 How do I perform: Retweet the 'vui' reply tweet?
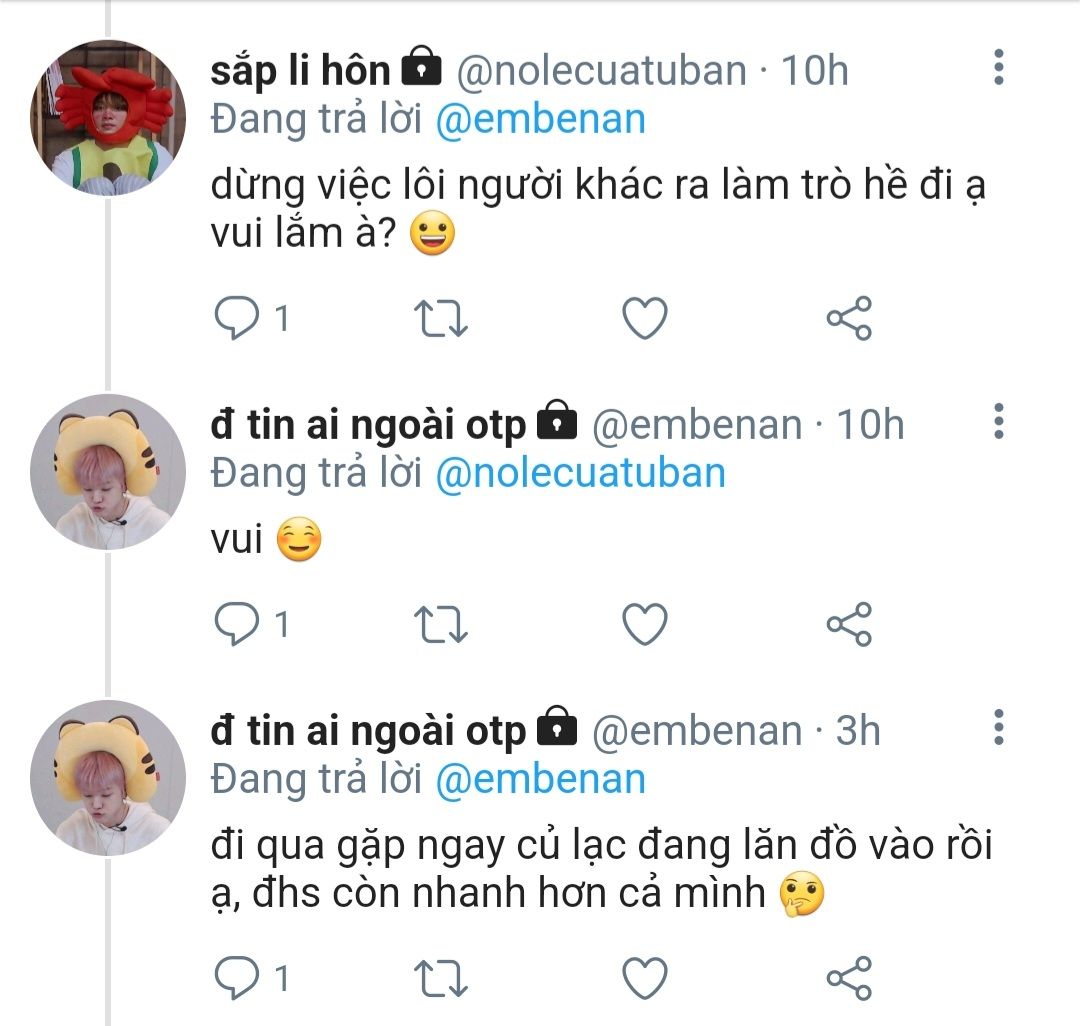tap(441, 625)
